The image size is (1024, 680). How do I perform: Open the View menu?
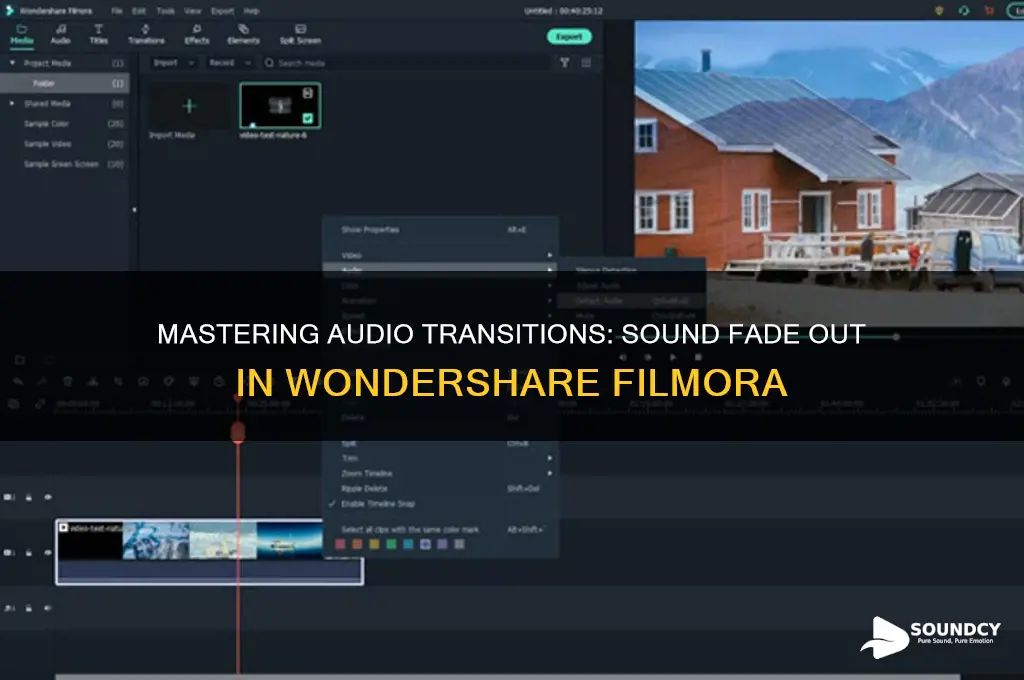tap(193, 11)
